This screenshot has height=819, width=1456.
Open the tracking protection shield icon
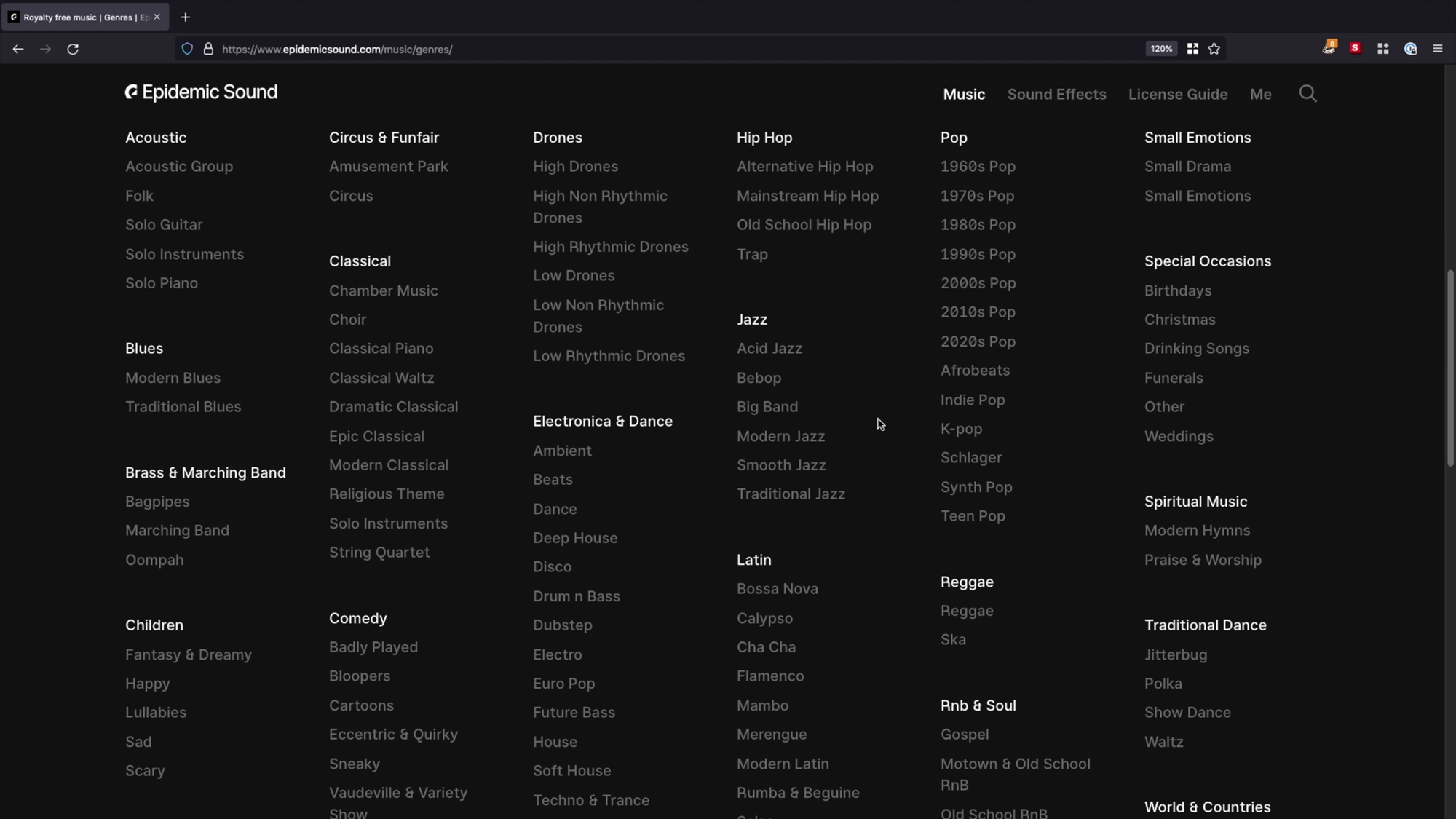[187, 49]
